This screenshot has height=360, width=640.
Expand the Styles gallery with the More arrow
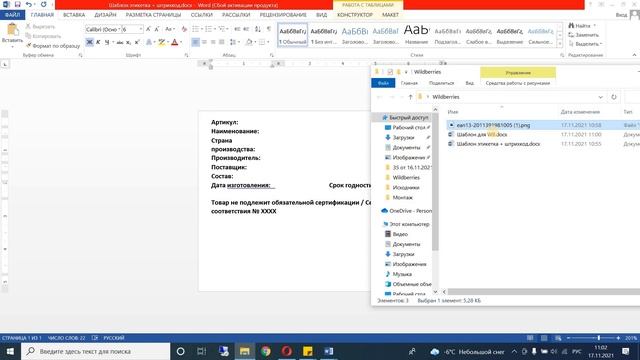point(560,44)
